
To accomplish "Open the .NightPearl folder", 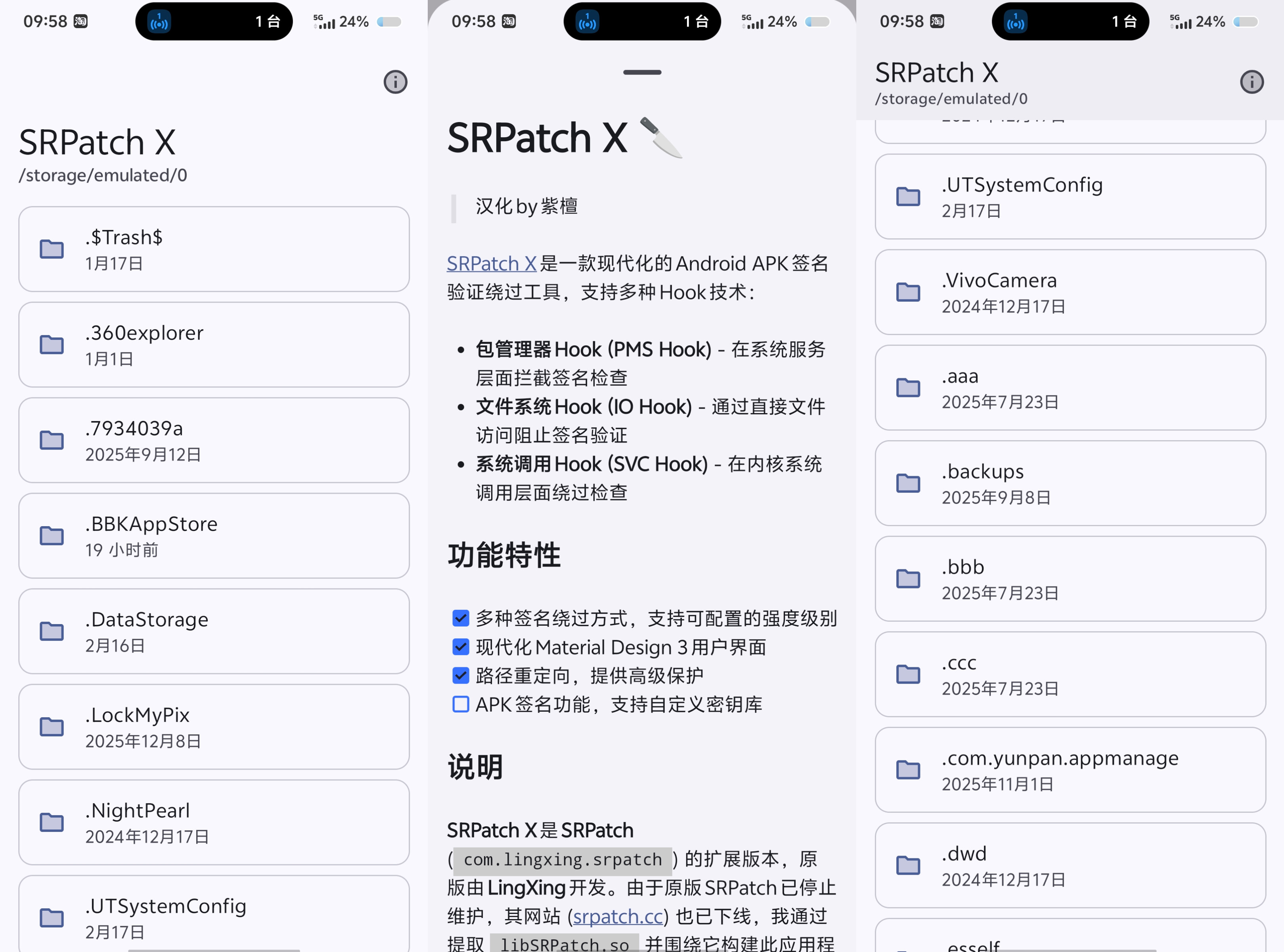I will tap(213, 822).
